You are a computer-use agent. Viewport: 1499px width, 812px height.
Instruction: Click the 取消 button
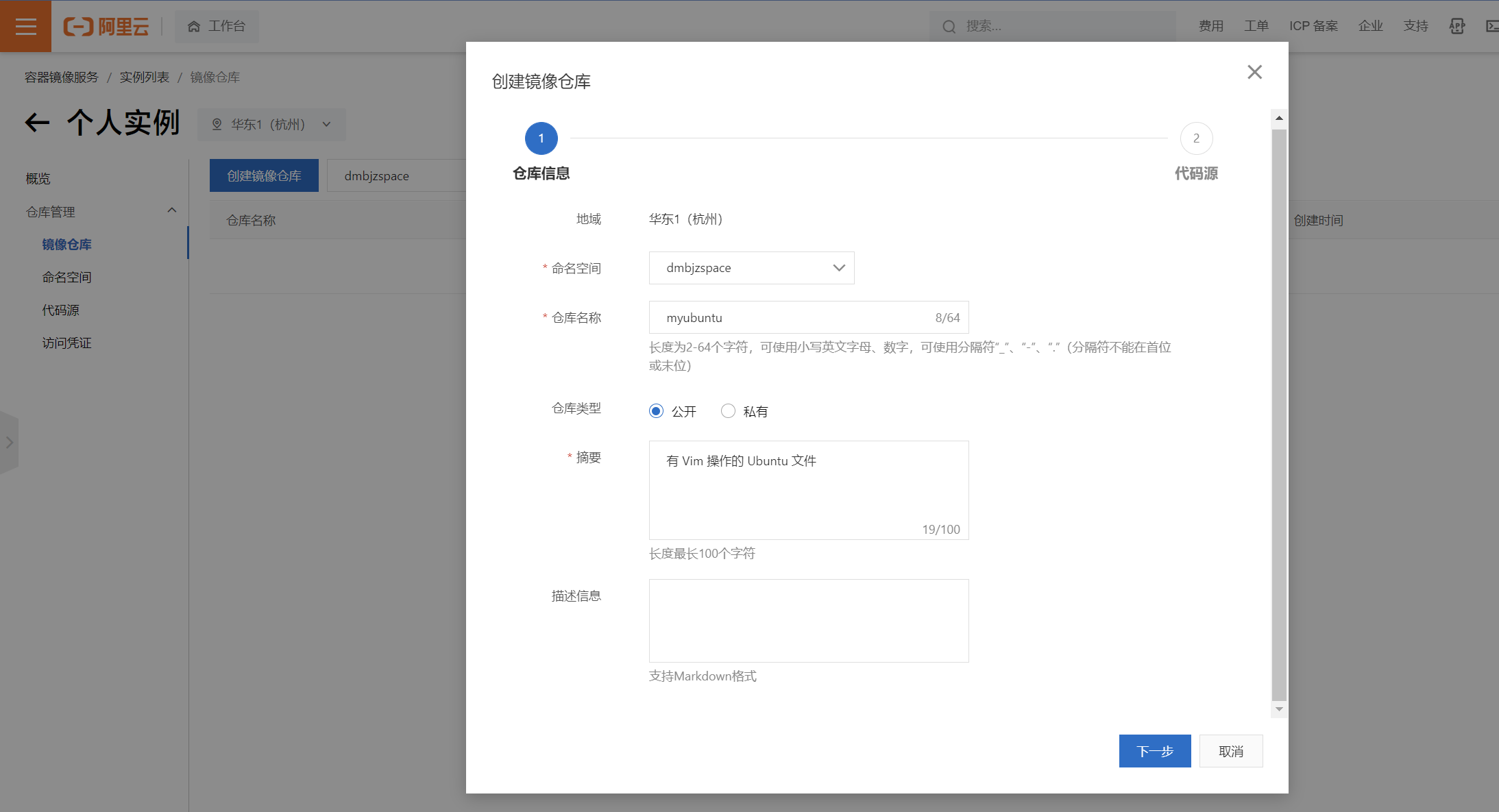pos(1230,751)
